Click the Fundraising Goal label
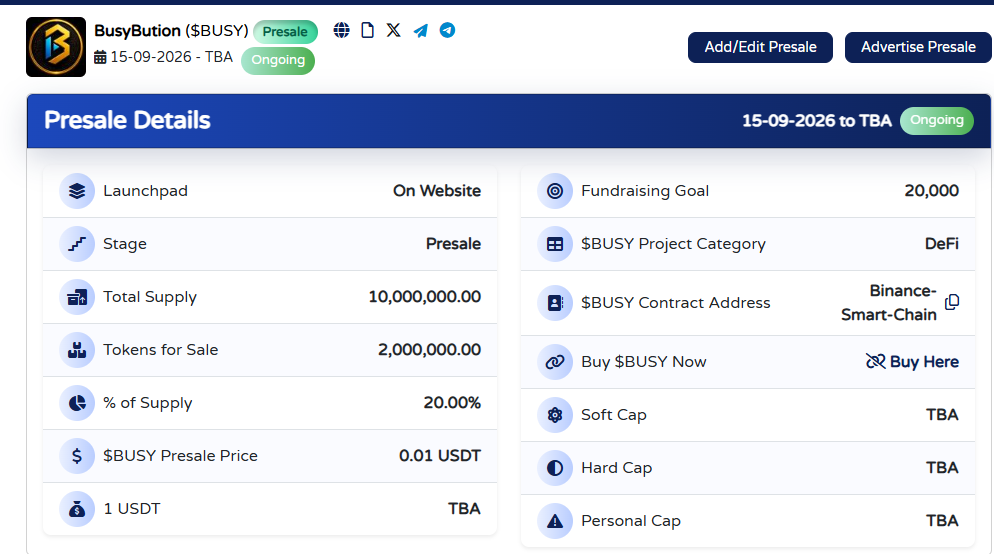Screen dimensions: 994x554 click(x=645, y=191)
